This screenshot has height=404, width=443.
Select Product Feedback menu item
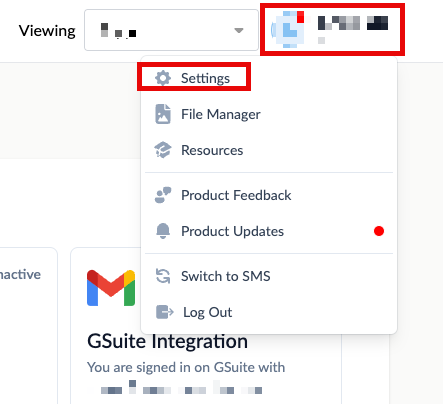point(269,195)
